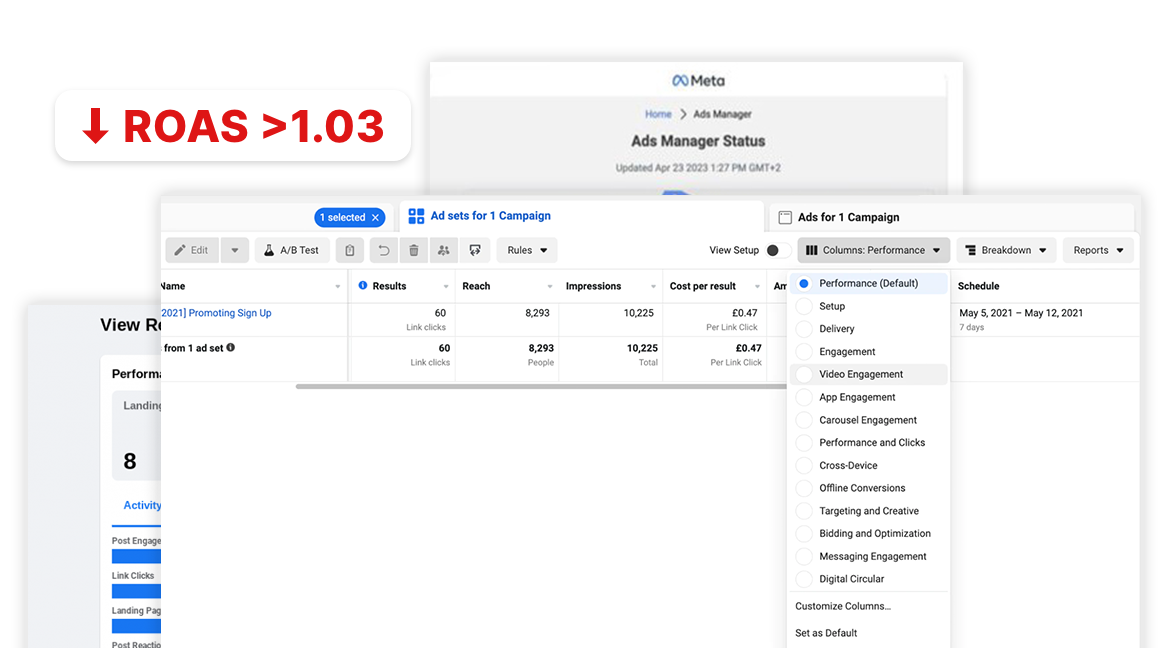Click the export share icon in toolbar
This screenshot has width=1169, height=648.
point(475,251)
